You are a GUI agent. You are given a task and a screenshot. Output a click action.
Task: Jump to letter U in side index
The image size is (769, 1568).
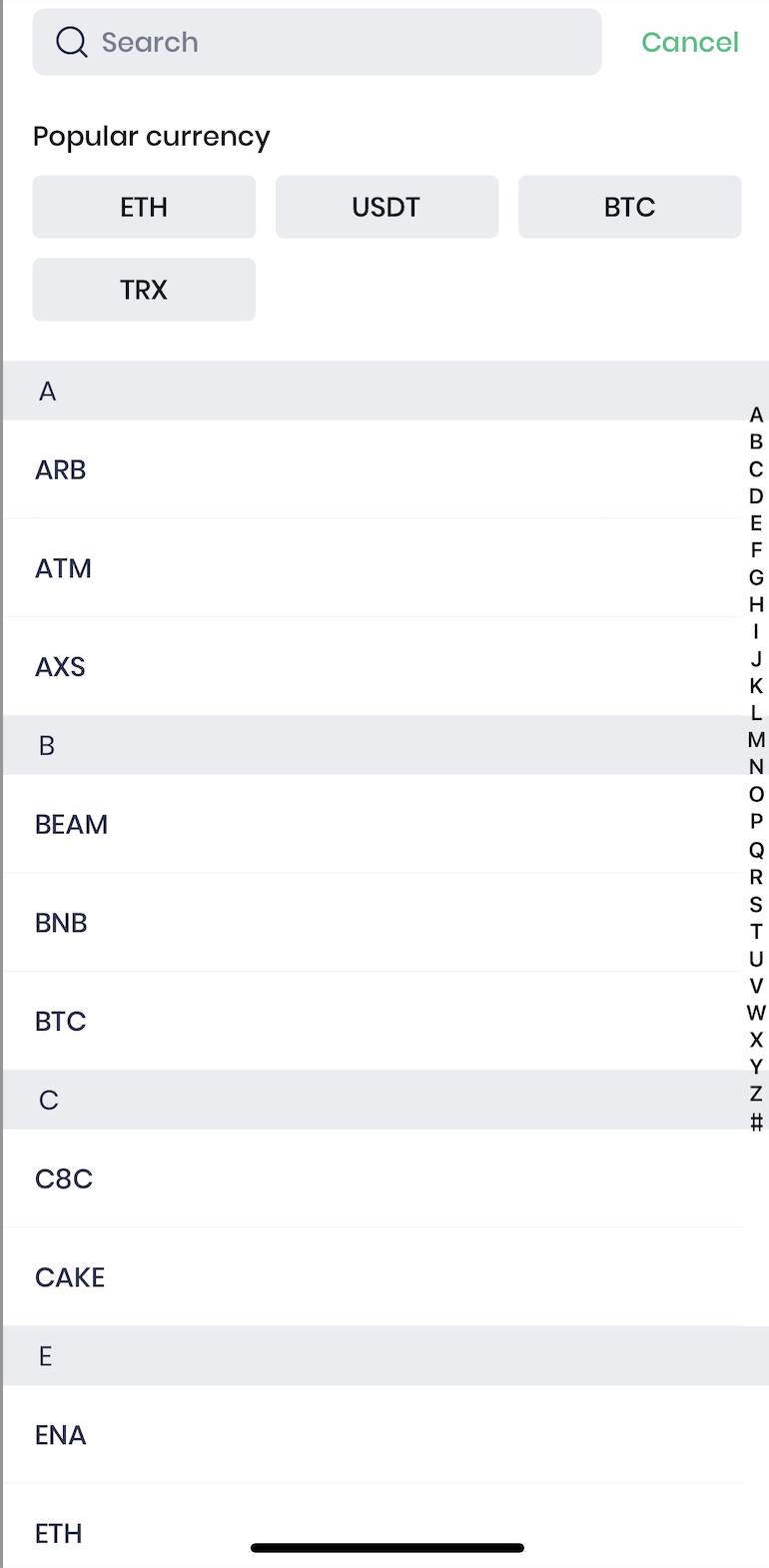coord(756,959)
